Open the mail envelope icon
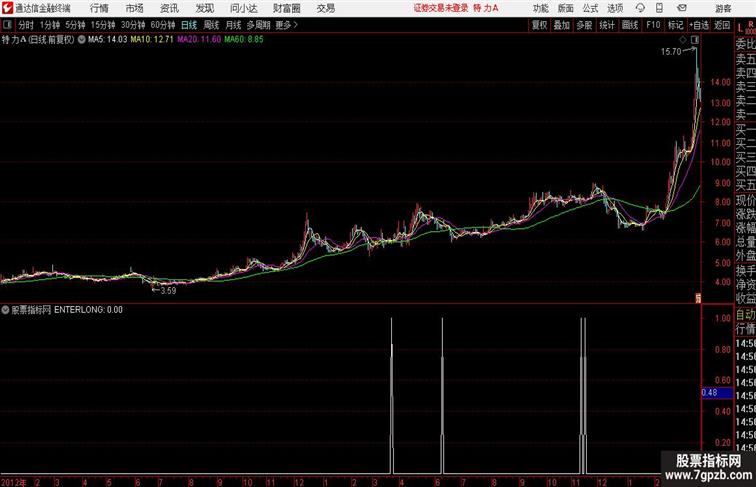 click(682, 8)
